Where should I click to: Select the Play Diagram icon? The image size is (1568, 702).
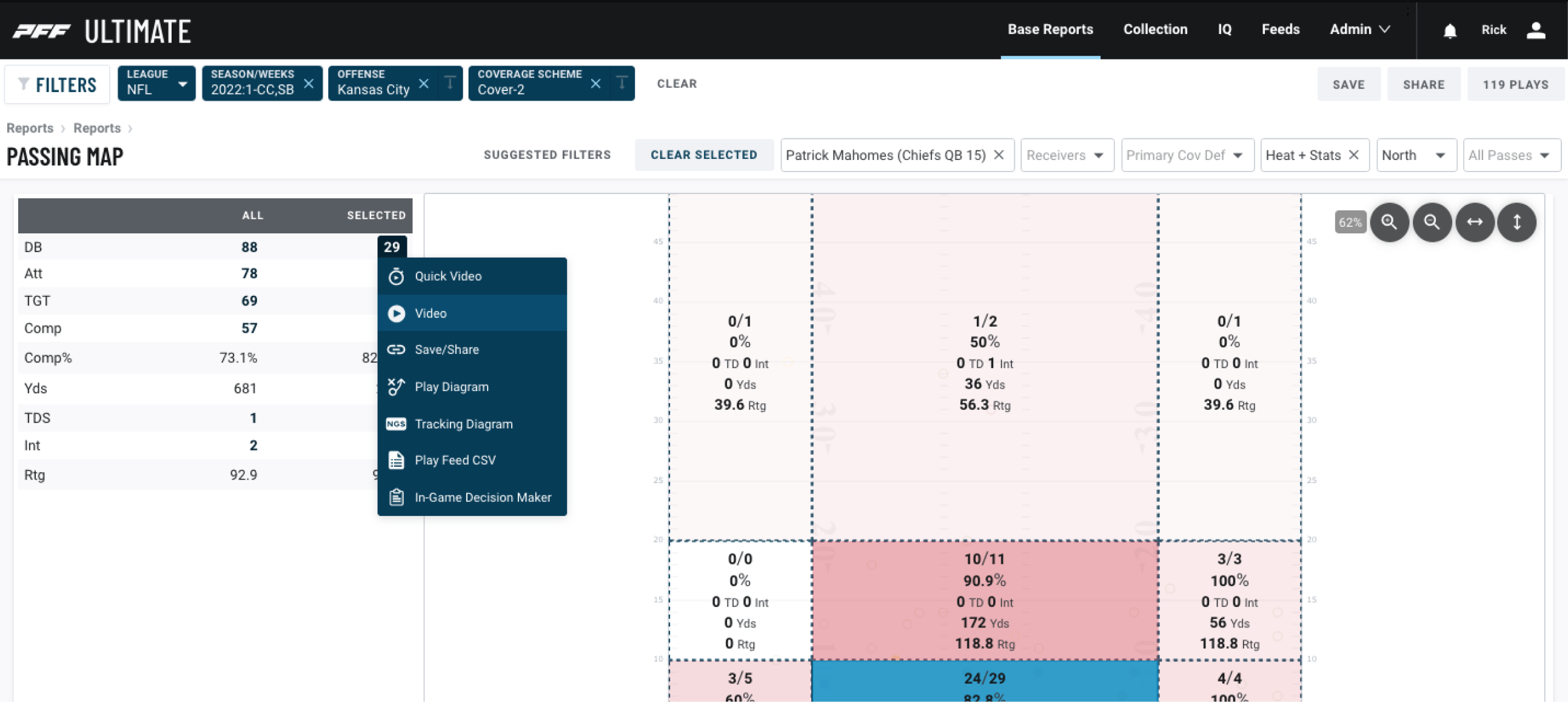[x=397, y=386]
